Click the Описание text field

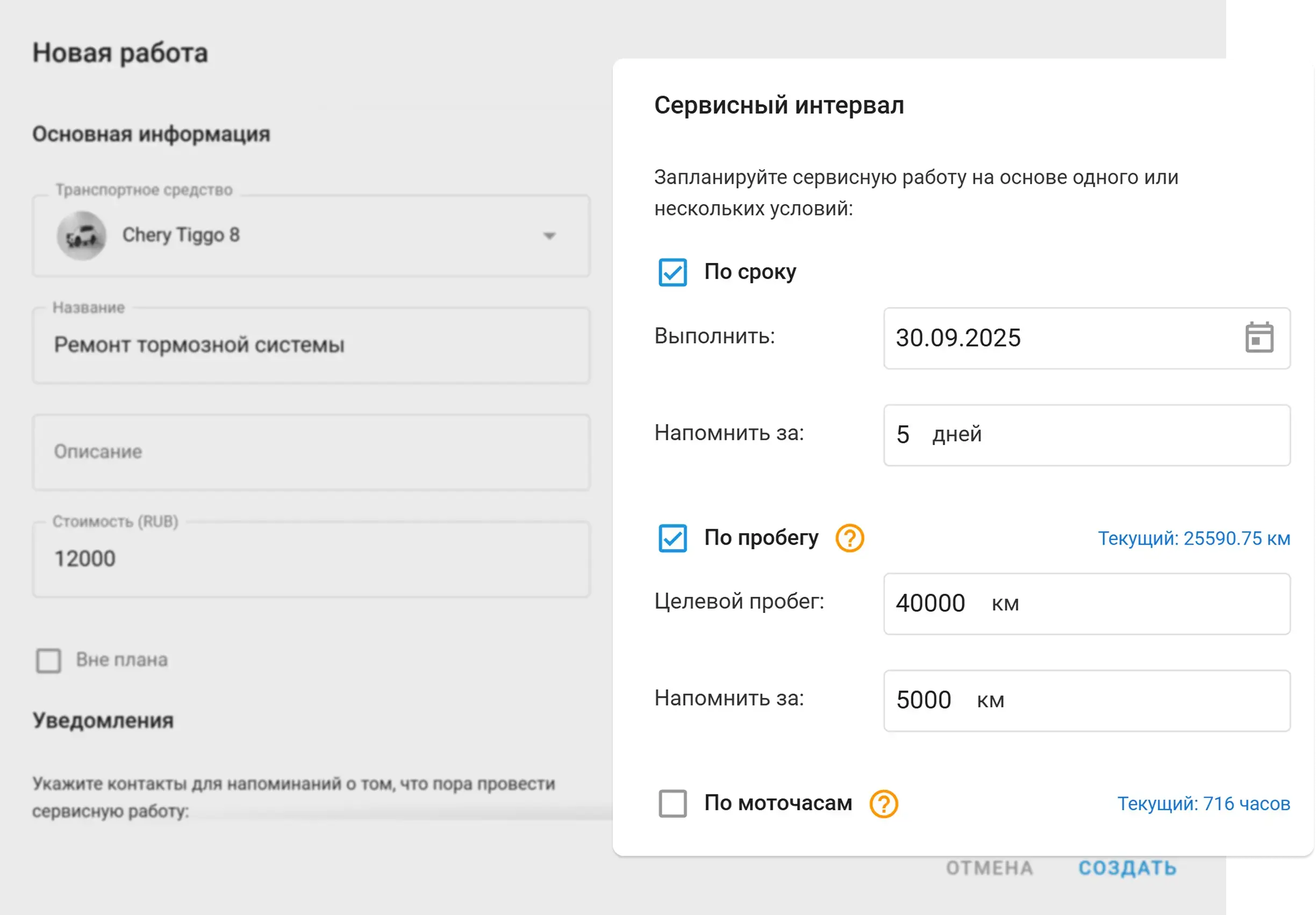pos(311,452)
